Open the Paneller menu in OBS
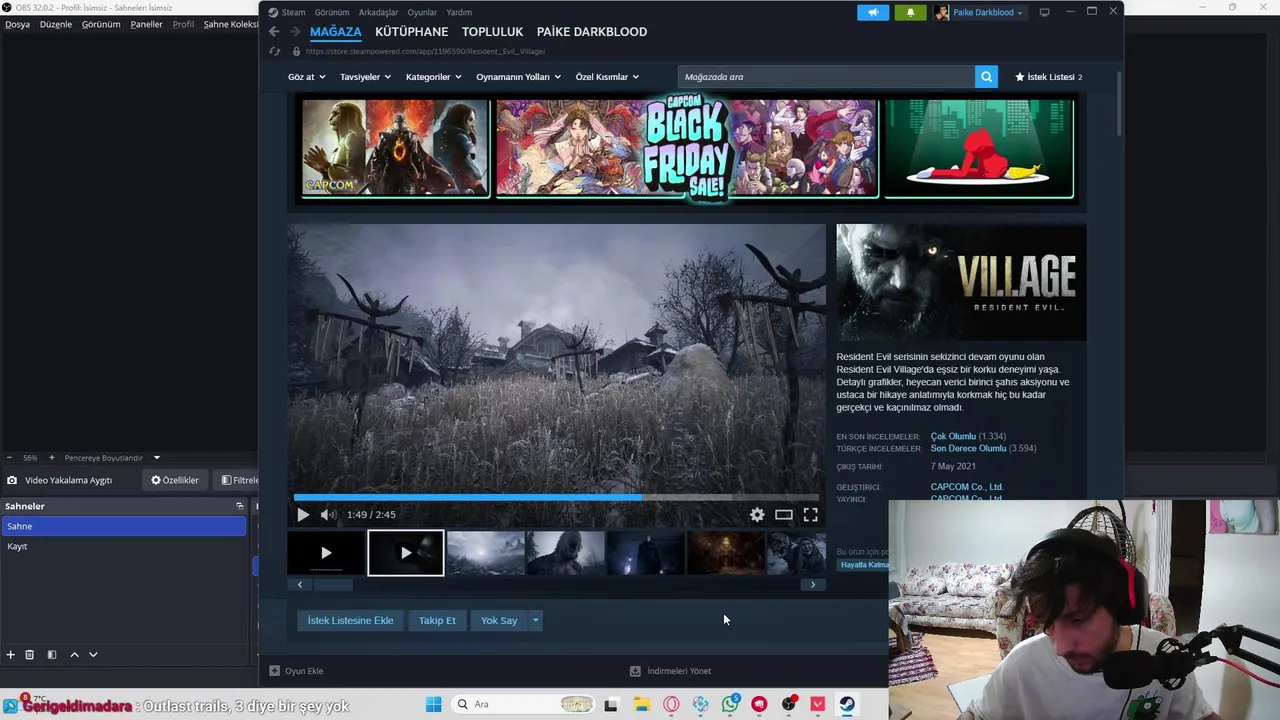 pyautogui.click(x=146, y=24)
